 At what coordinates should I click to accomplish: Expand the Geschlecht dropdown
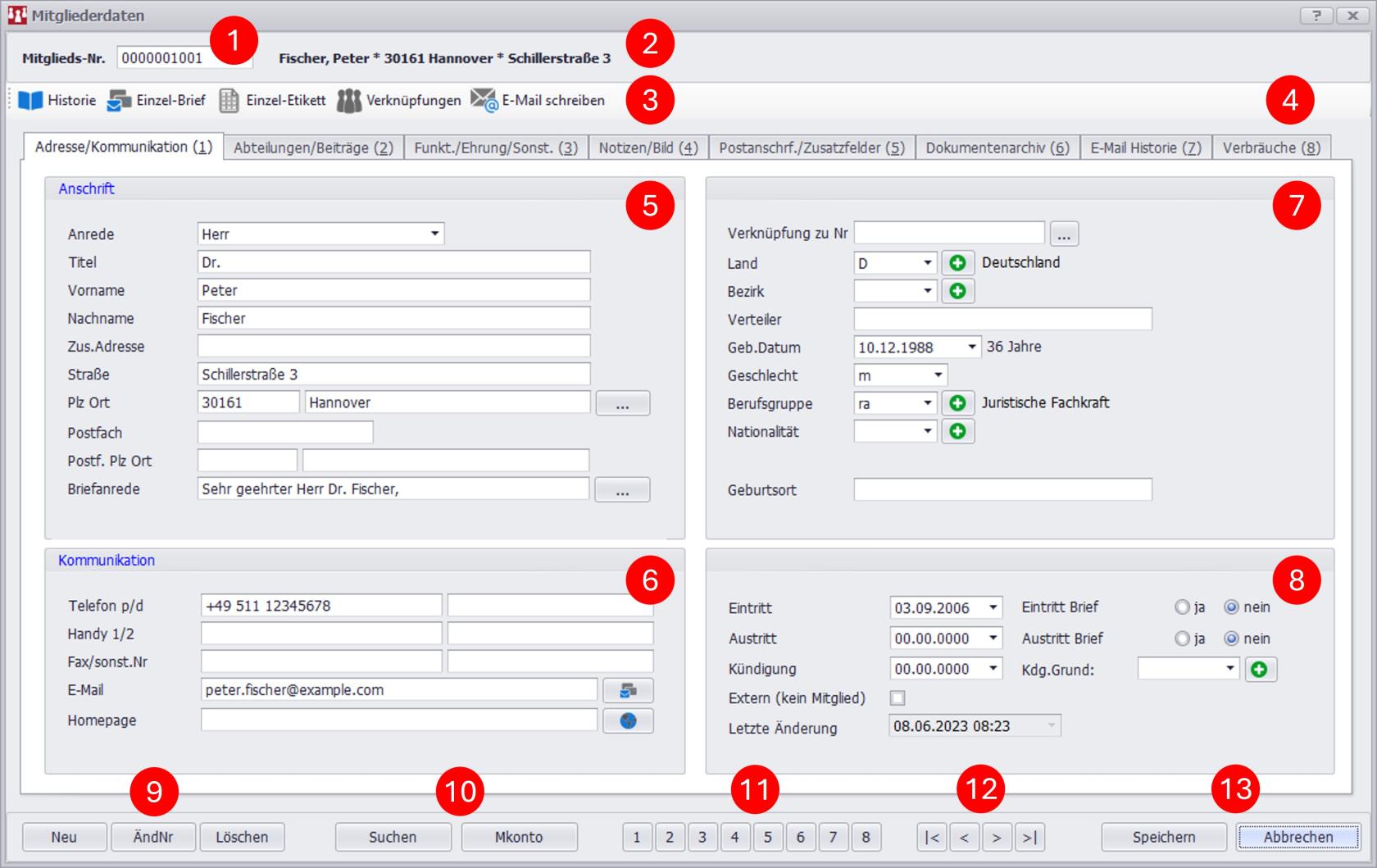938,375
